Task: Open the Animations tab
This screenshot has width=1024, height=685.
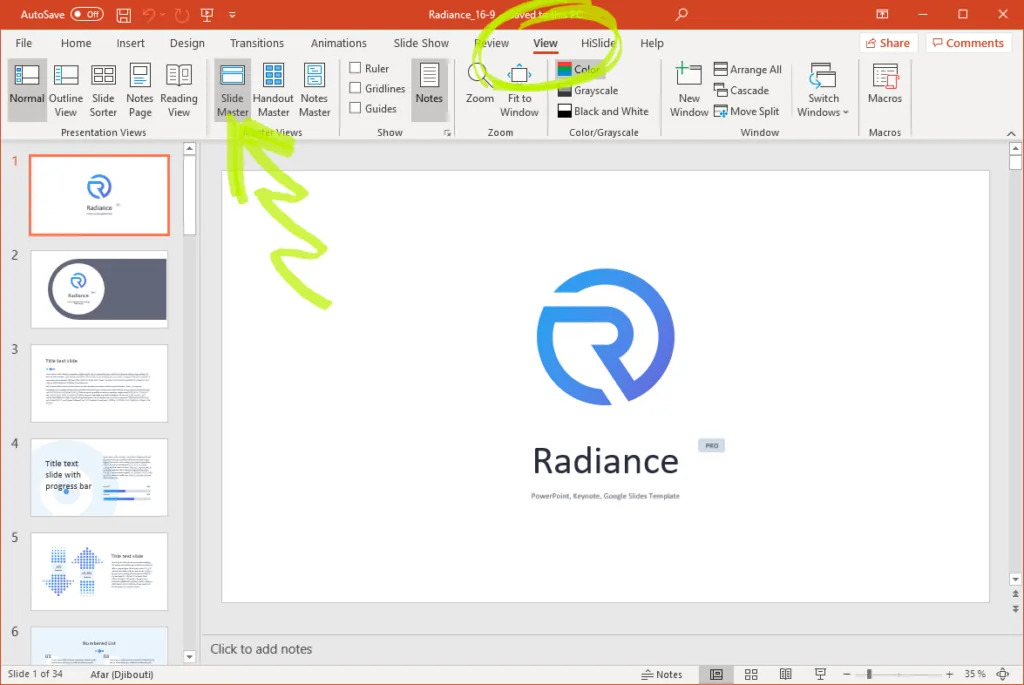Action: pyautogui.click(x=338, y=43)
